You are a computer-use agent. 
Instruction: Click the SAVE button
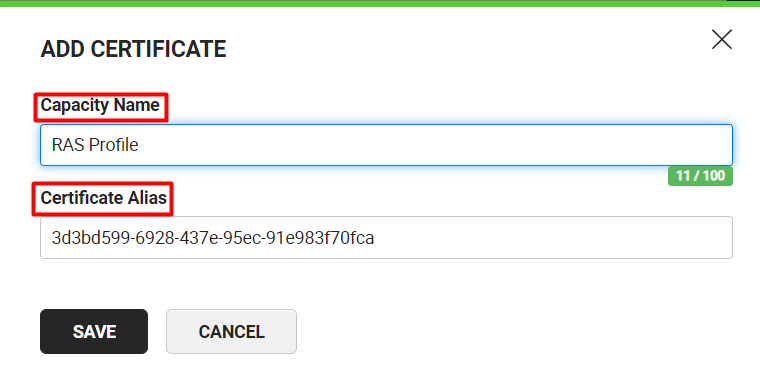94,332
